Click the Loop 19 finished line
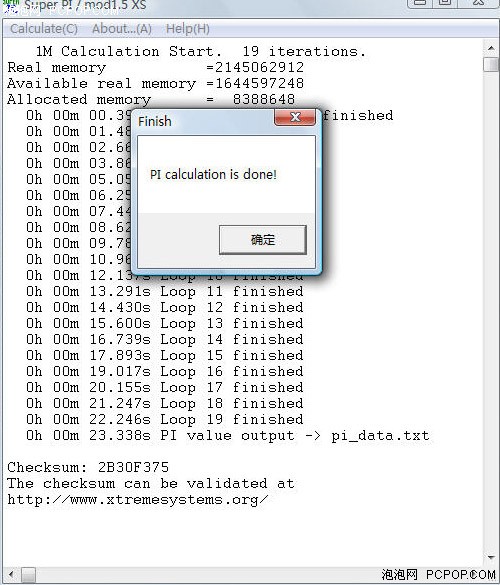The height and width of the screenshot is (585, 500). [x=165, y=419]
